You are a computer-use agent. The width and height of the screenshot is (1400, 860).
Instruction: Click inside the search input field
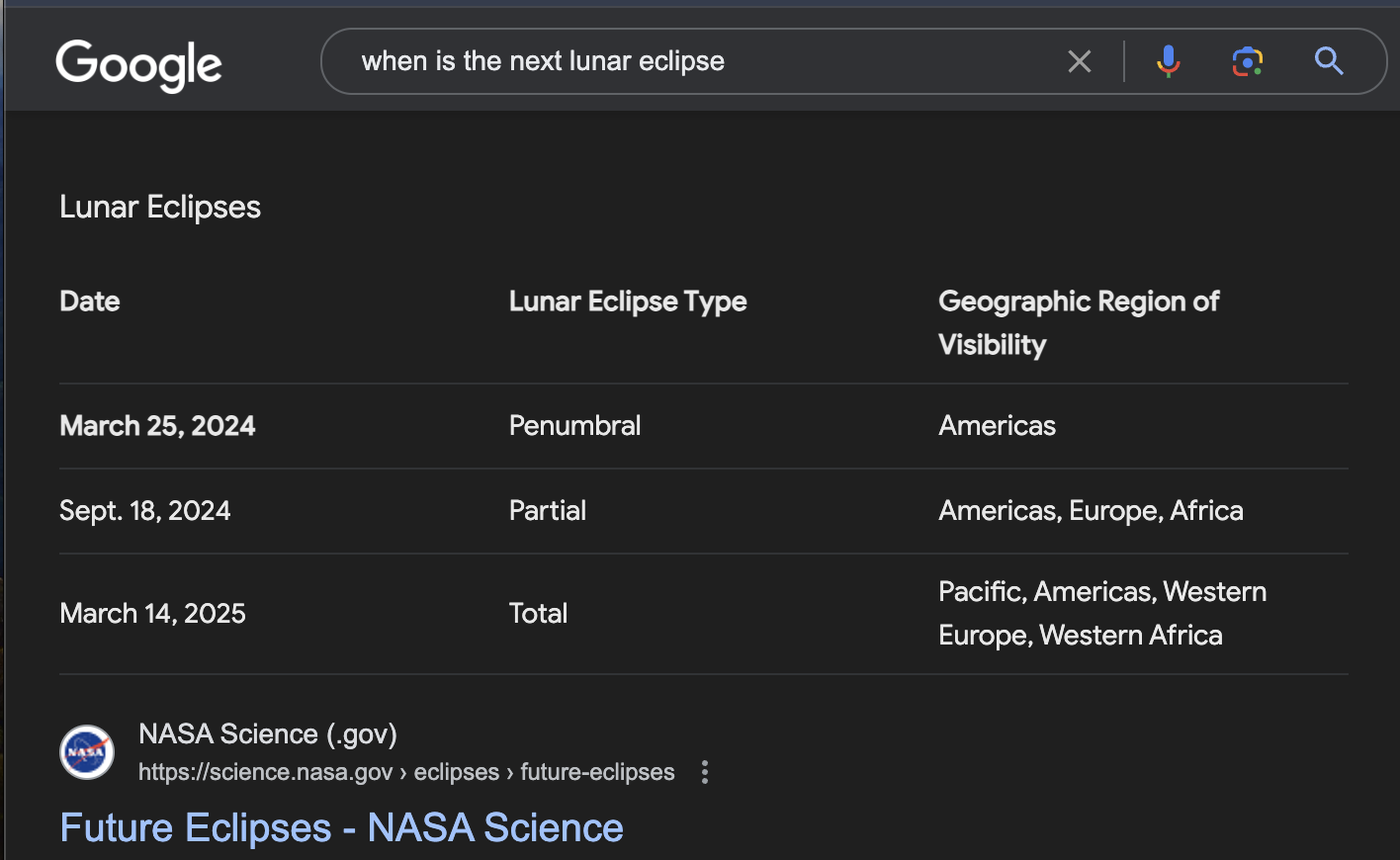(x=692, y=61)
